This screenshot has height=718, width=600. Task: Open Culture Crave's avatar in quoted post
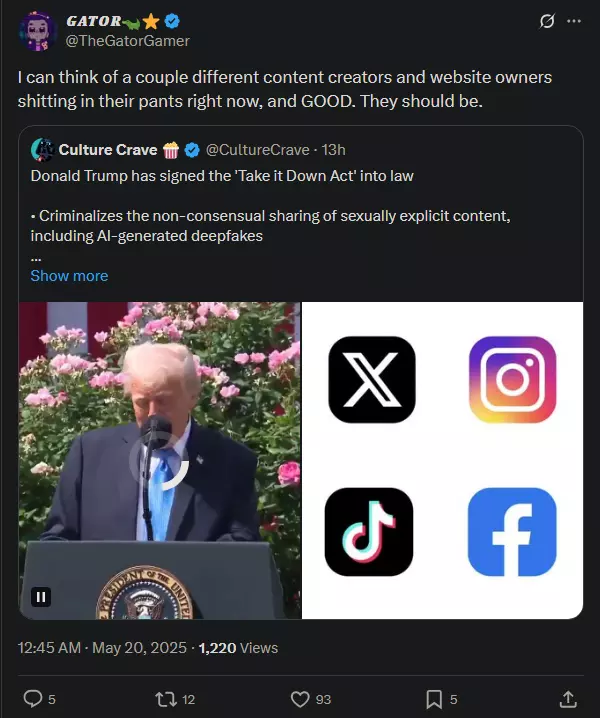point(43,150)
